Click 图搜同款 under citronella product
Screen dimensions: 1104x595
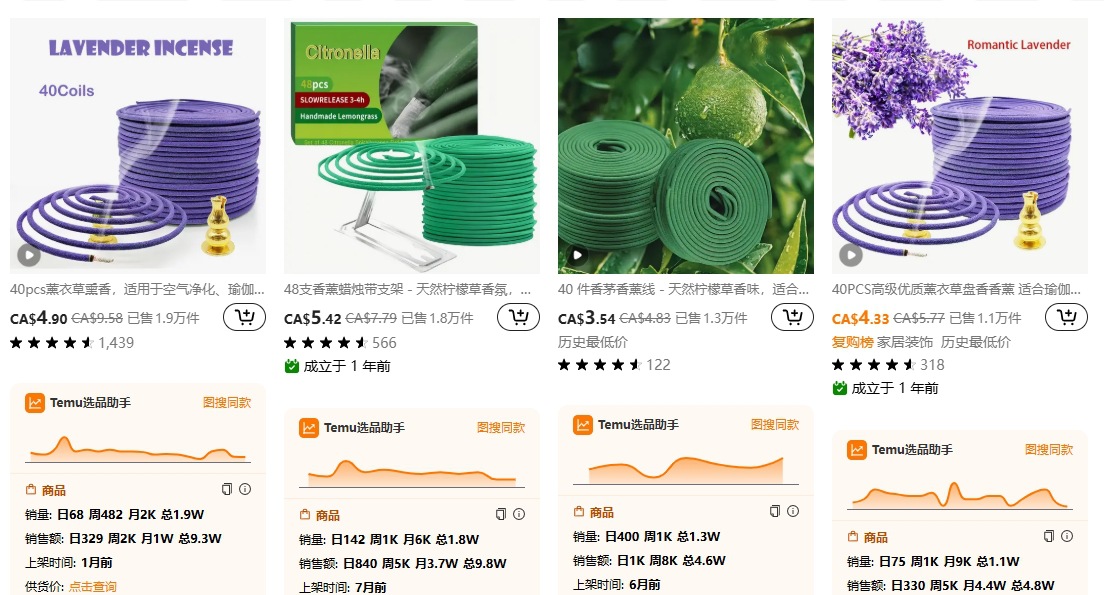[501, 427]
